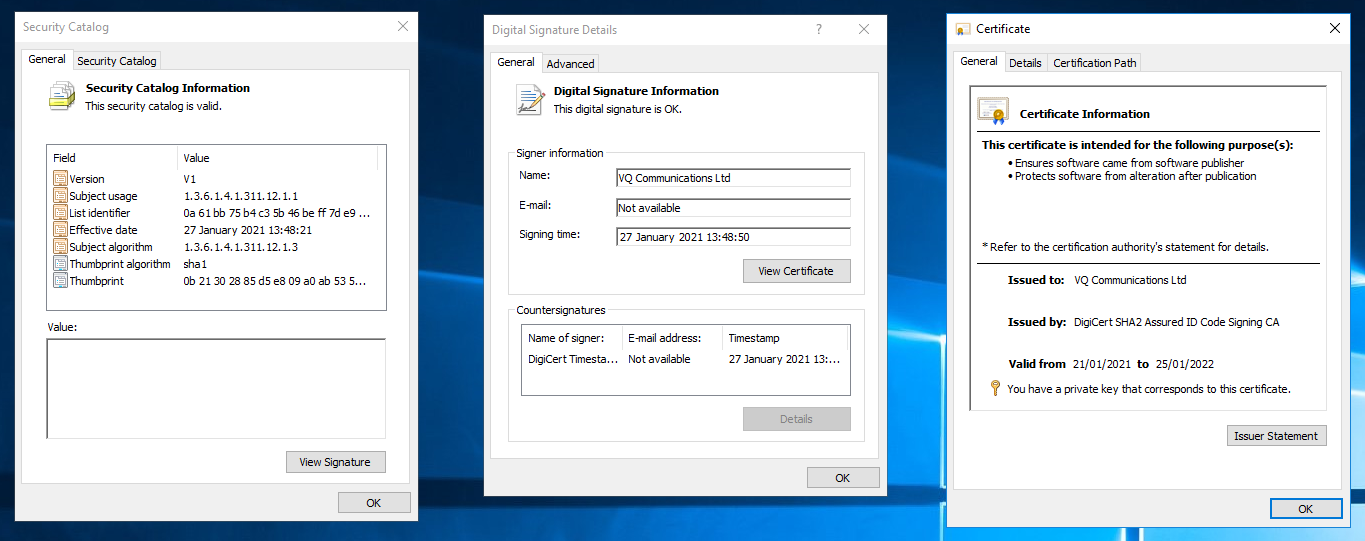Click the signer Name input field
1365x541 pixels.
pos(733,178)
